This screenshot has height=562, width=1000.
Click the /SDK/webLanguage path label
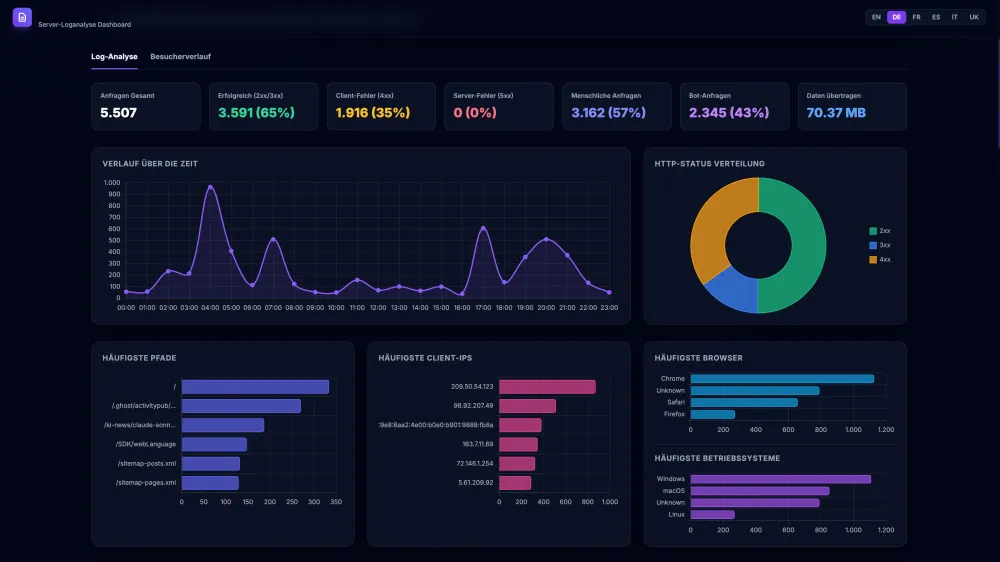[145, 444]
